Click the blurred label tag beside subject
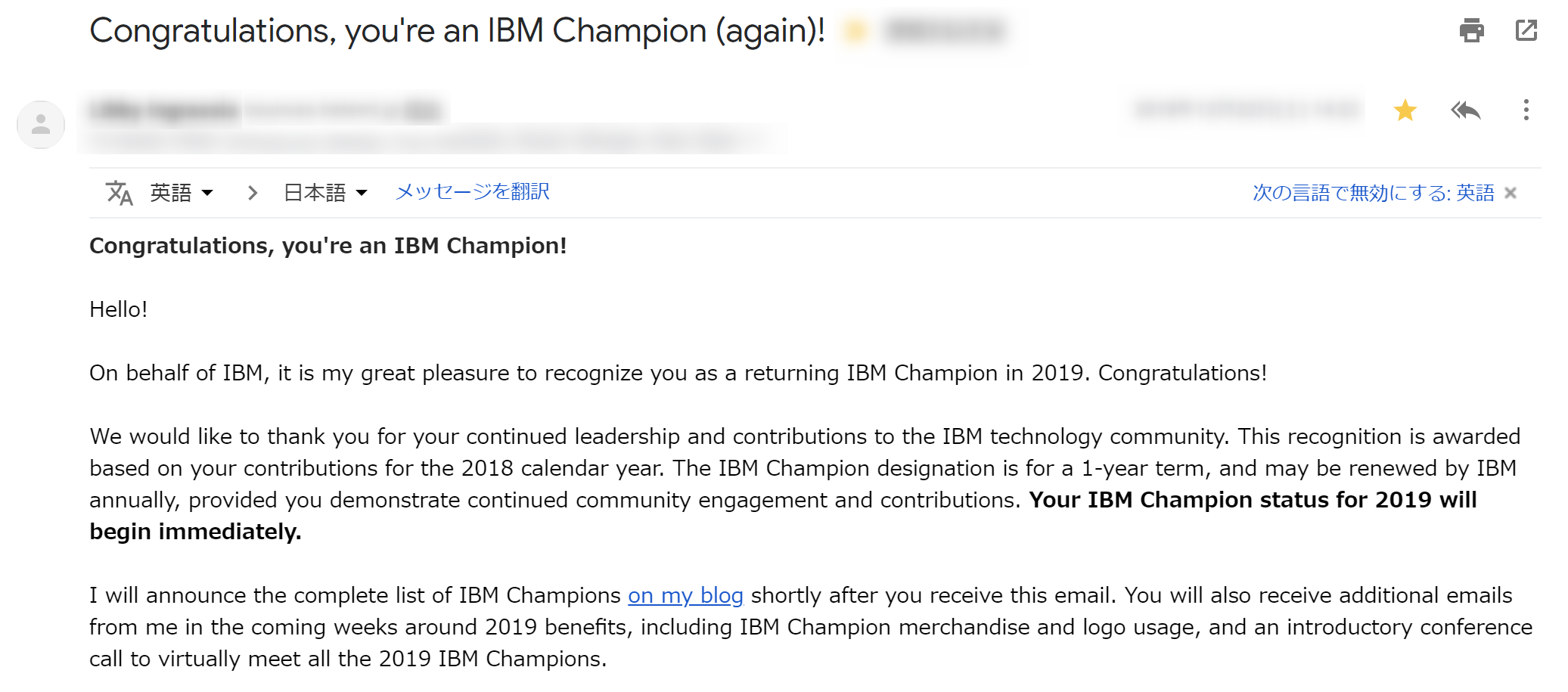This screenshot has height=692, width=1568. pyautogui.click(x=945, y=31)
